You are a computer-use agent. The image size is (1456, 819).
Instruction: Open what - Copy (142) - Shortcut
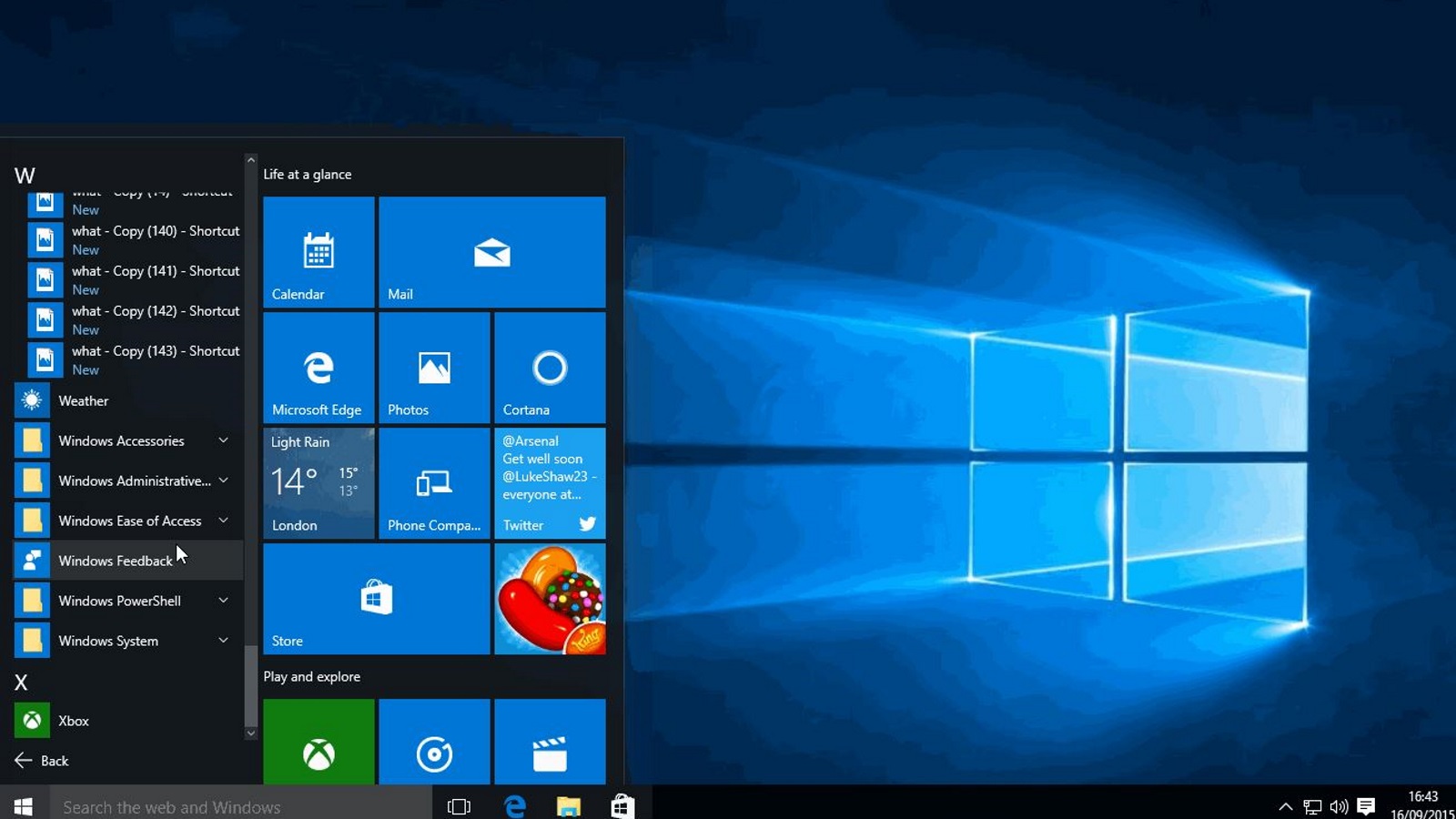click(135, 319)
